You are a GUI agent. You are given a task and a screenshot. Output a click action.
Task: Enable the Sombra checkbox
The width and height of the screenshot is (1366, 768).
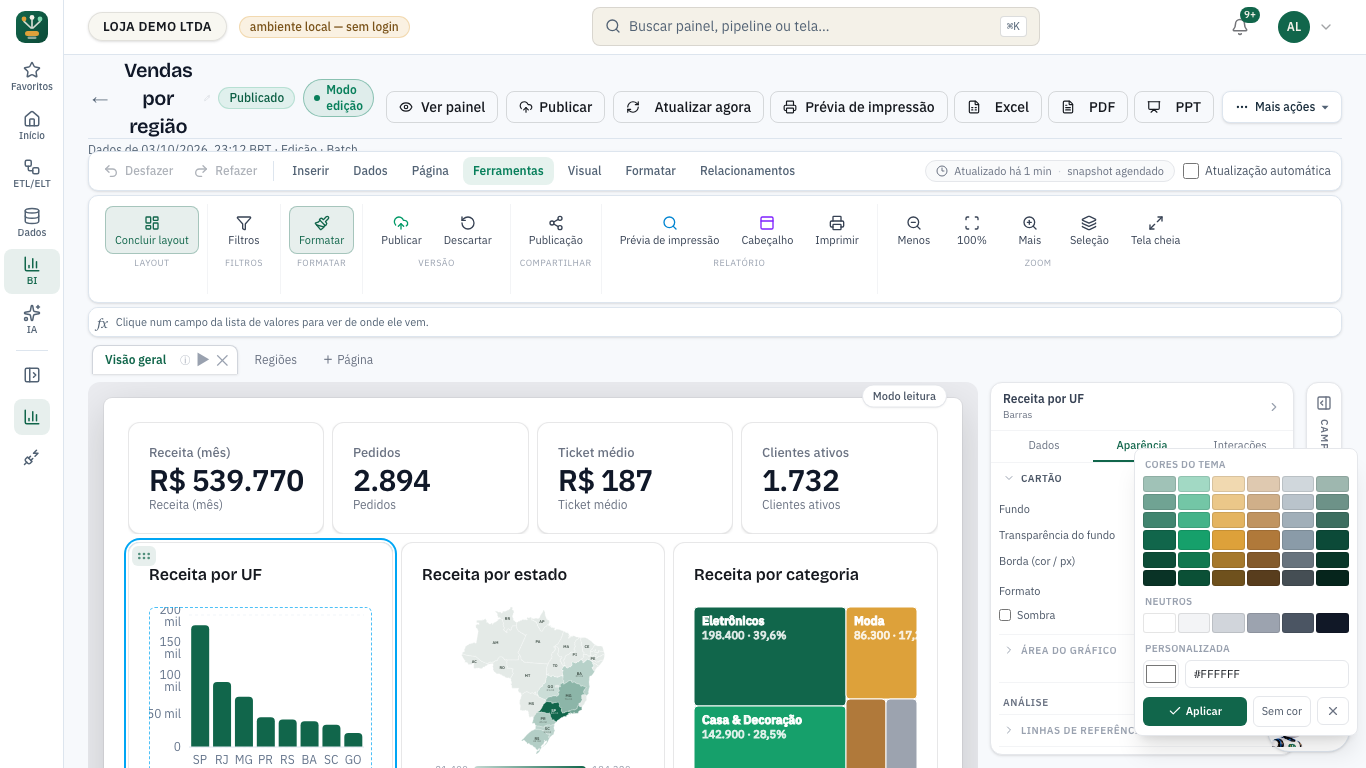pyautogui.click(x=1005, y=615)
